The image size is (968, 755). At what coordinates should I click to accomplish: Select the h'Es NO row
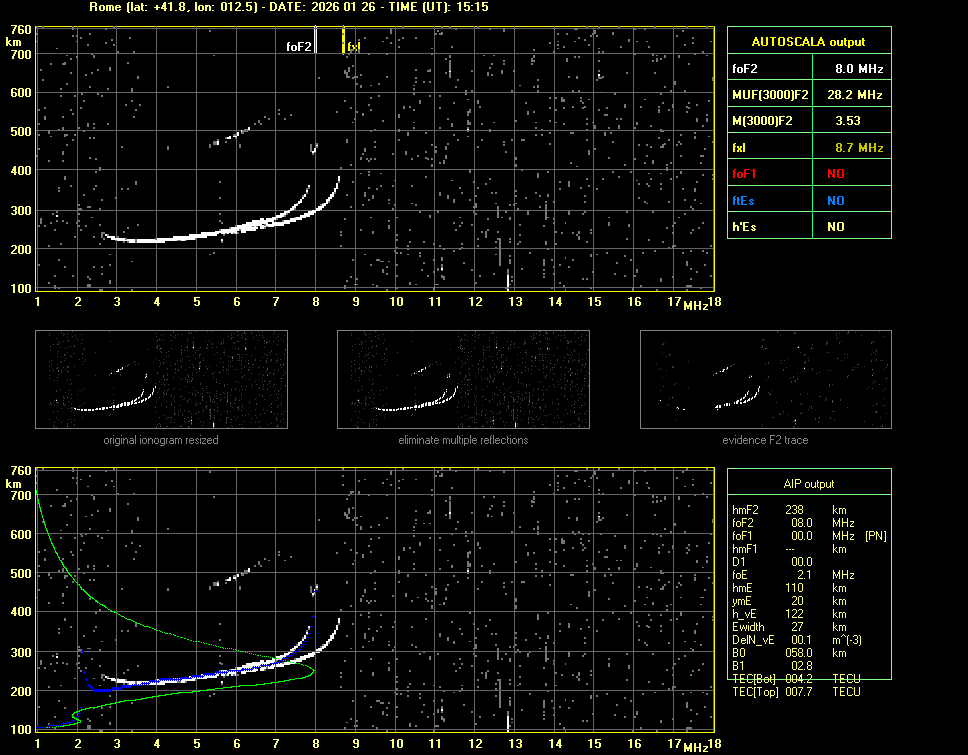click(x=808, y=227)
